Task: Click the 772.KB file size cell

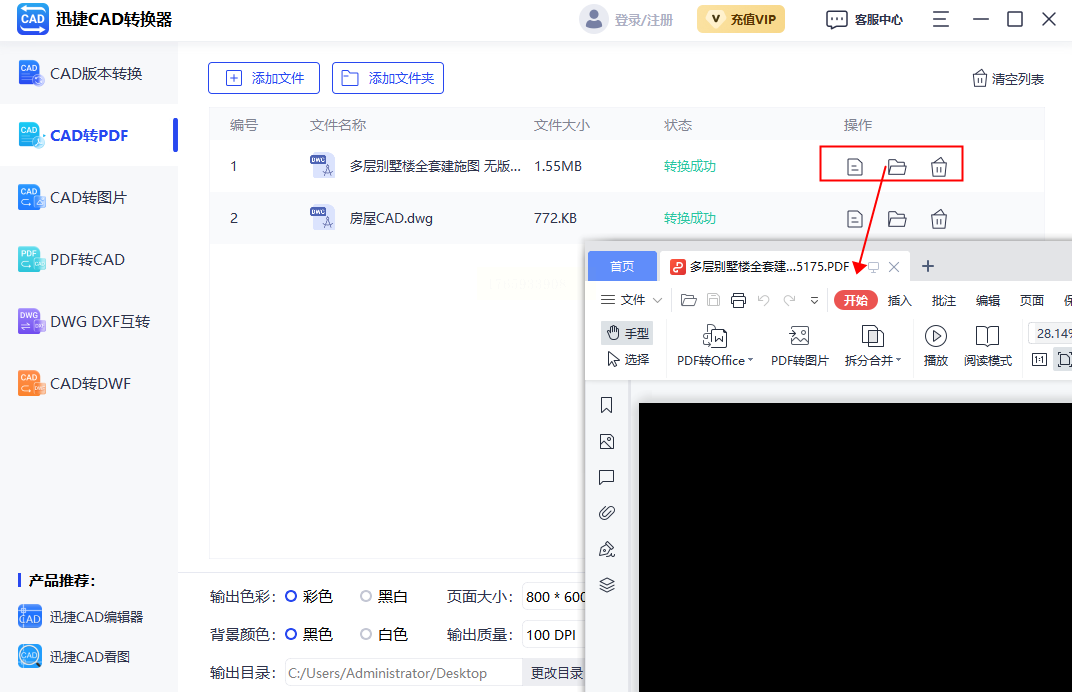Action: [x=555, y=218]
